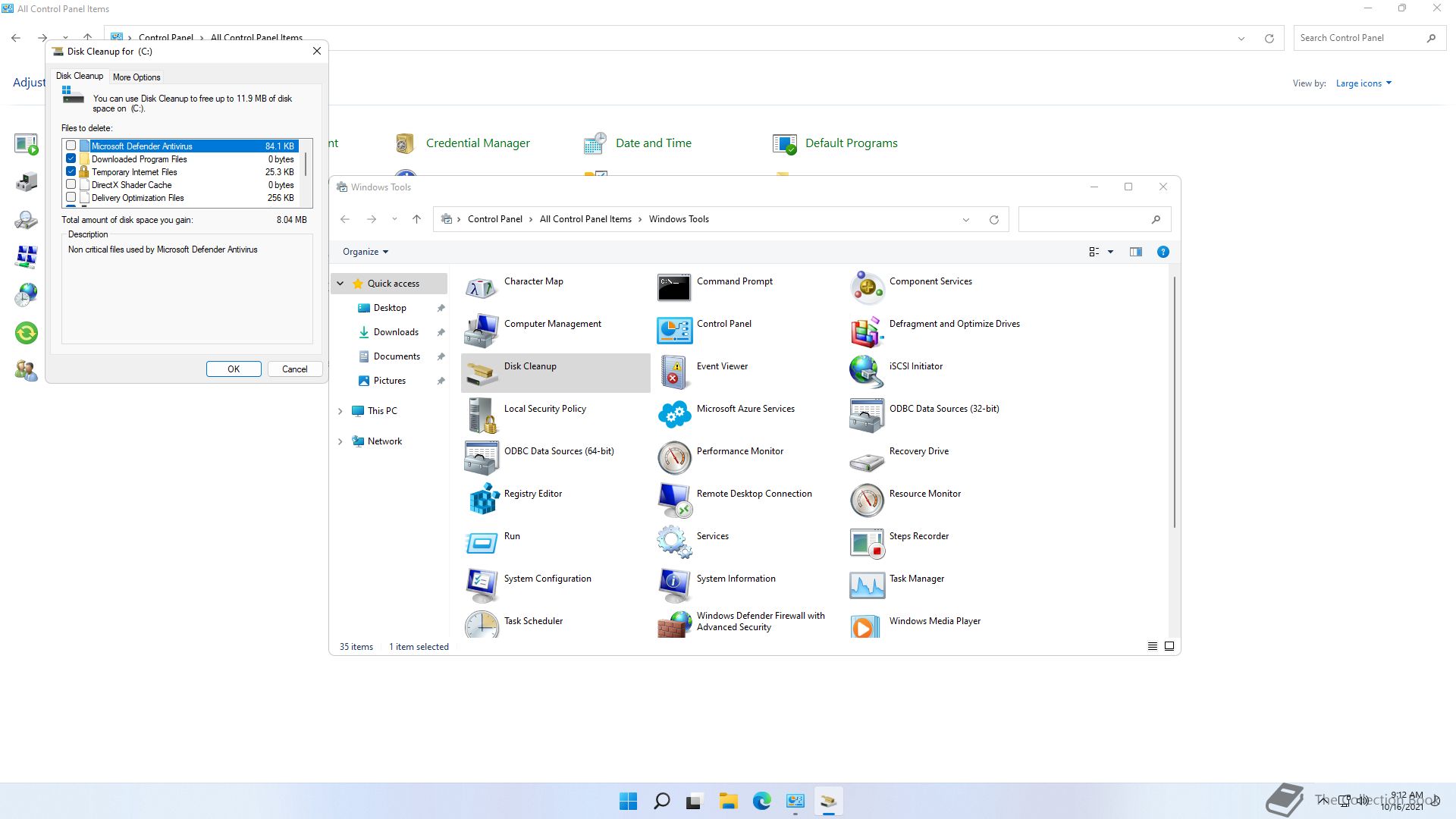This screenshot has height=819, width=1456.
Task: Open System Configuration icon
Action: click(482, 585)
